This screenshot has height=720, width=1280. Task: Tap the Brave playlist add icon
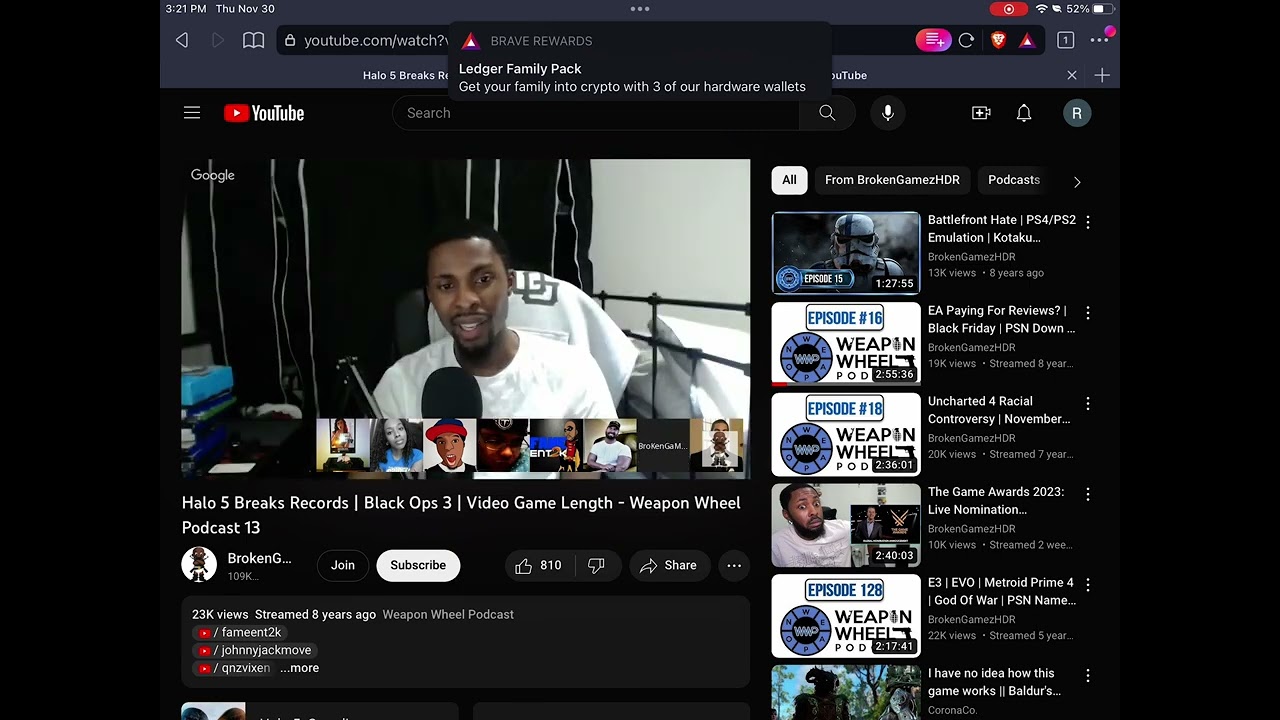click(933, 40)
